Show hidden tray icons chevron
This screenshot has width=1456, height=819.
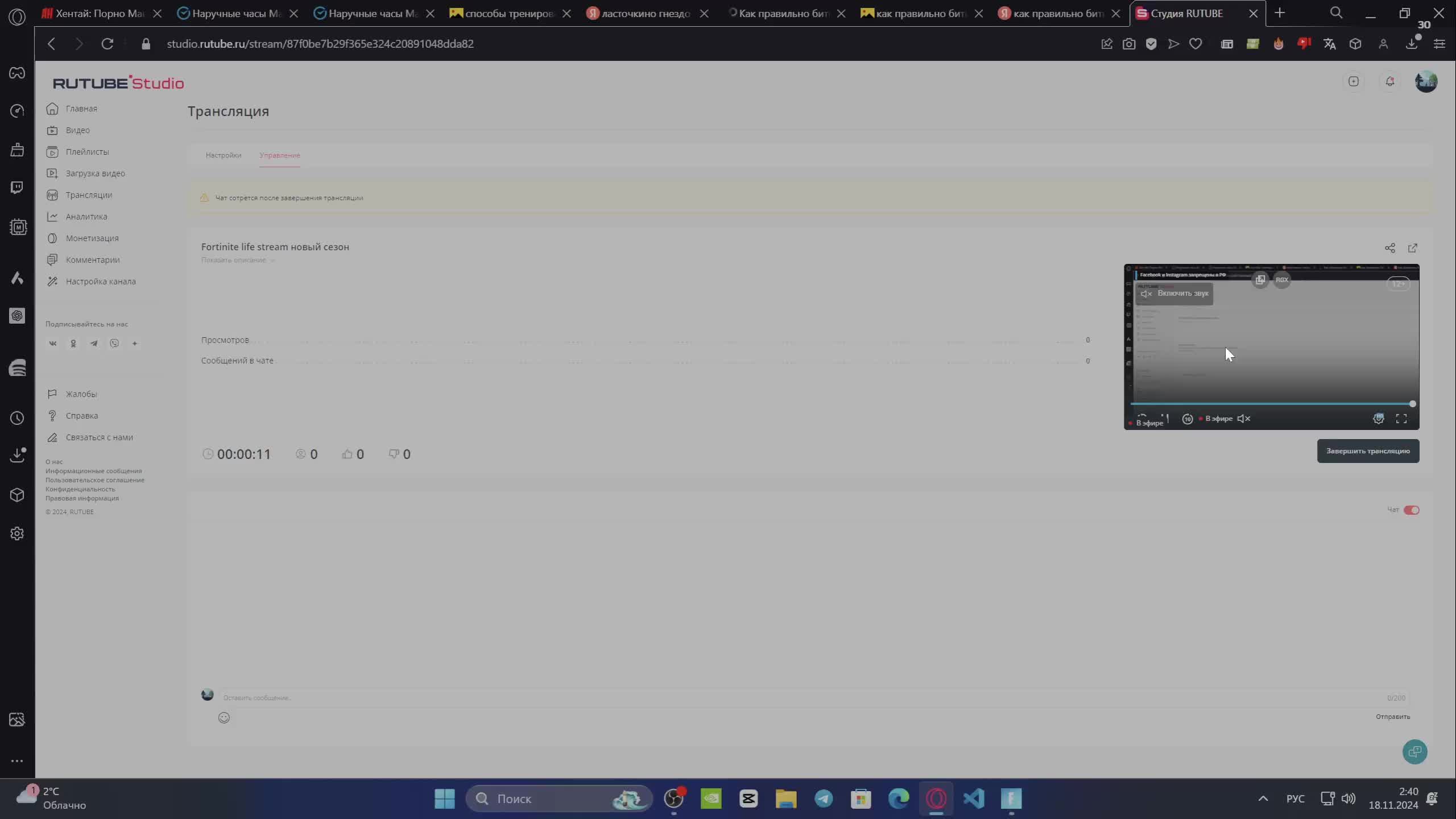tap(1263, 799)
